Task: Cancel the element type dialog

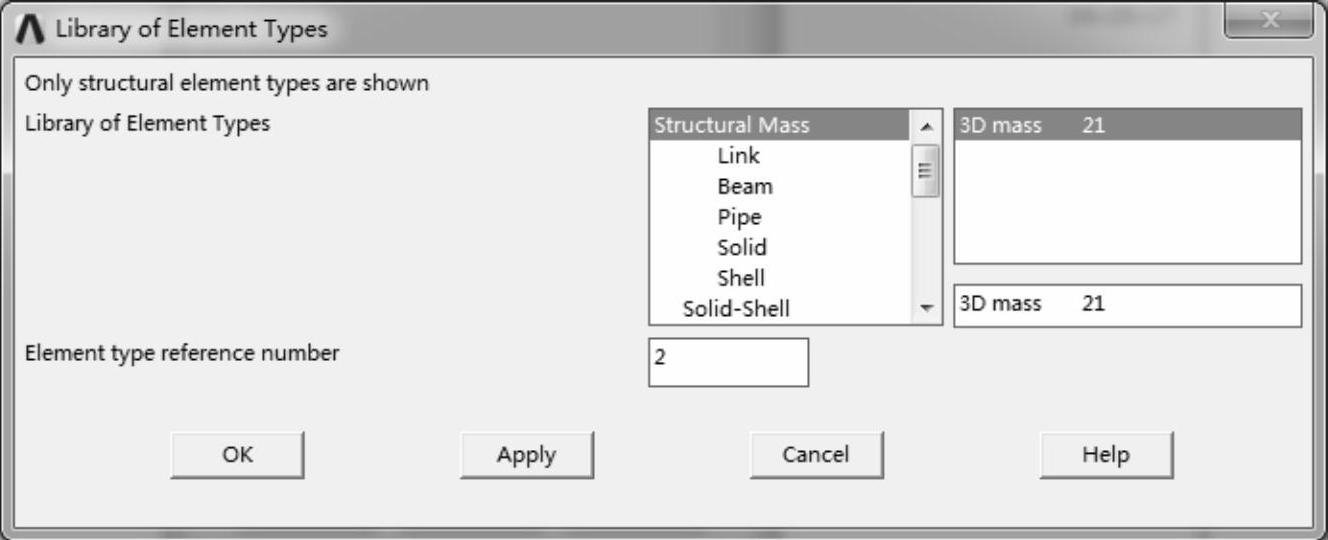Action: (x=816, y=455)
